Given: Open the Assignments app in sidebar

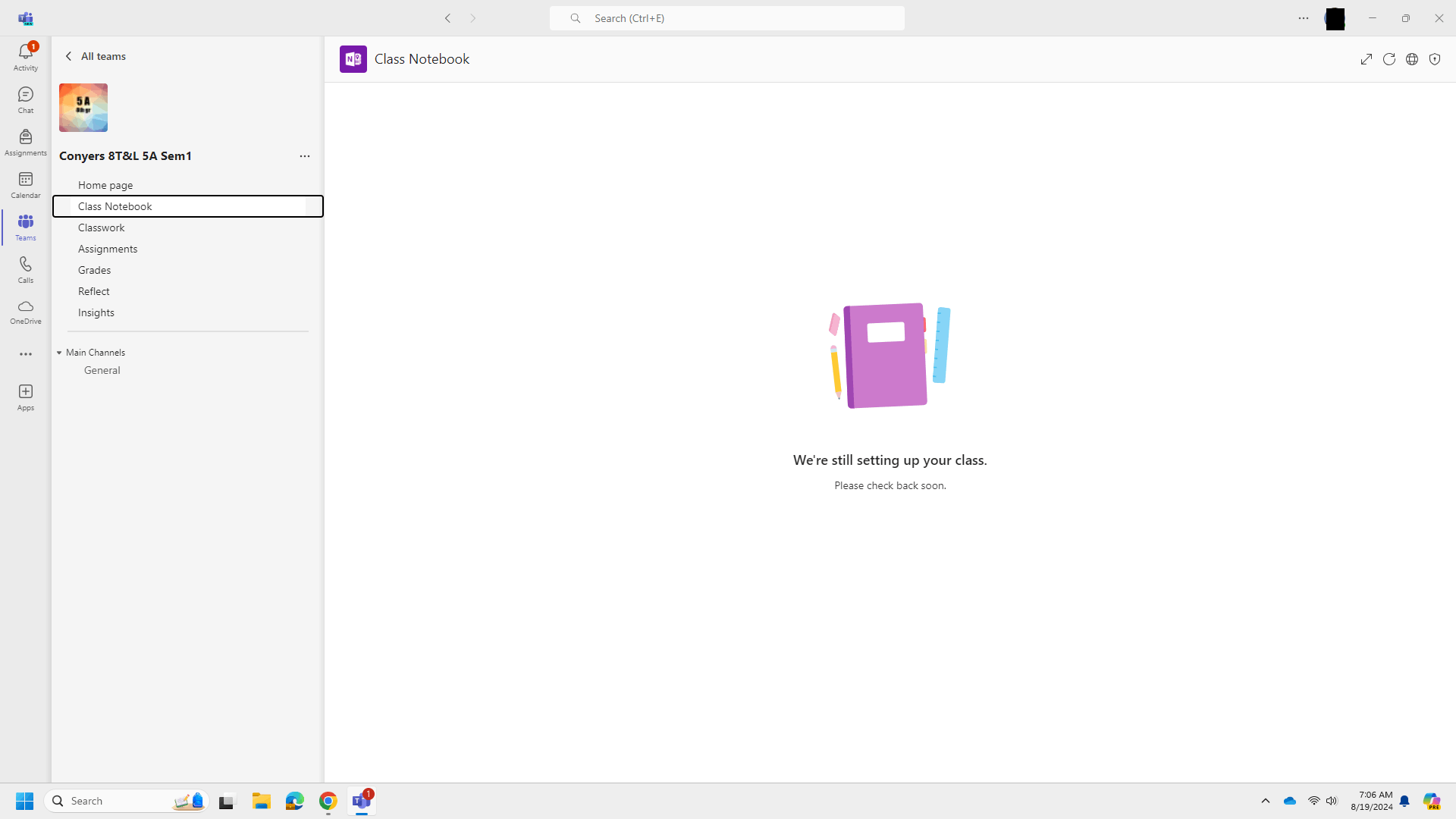Looking at the screenshot, I should click(x=25, y=142).
